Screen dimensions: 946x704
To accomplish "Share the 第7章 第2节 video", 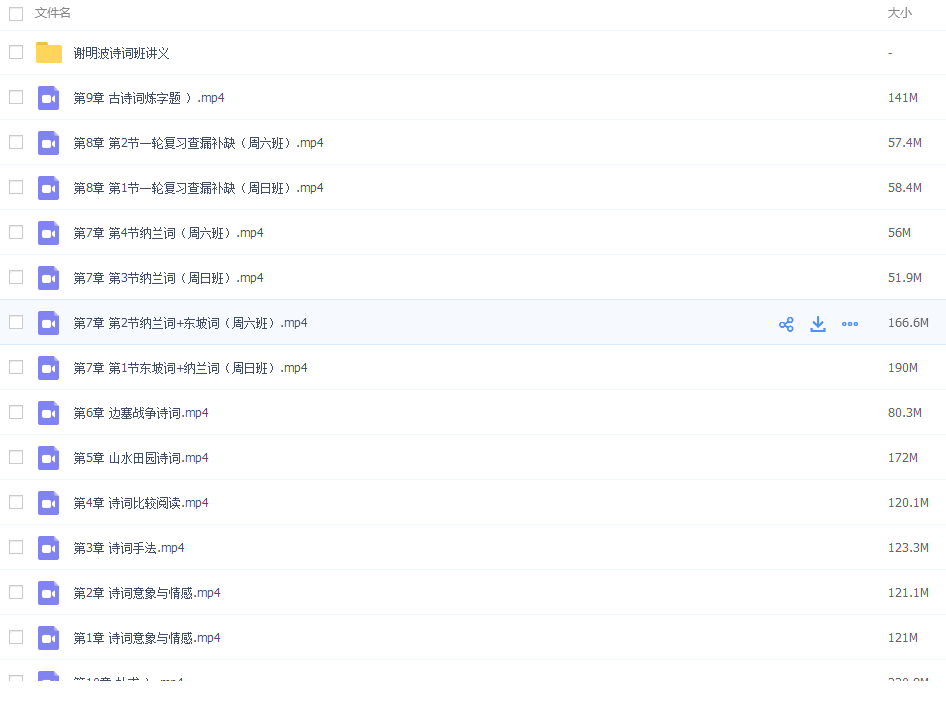I will pyautogui.click(x=786, y=324).
